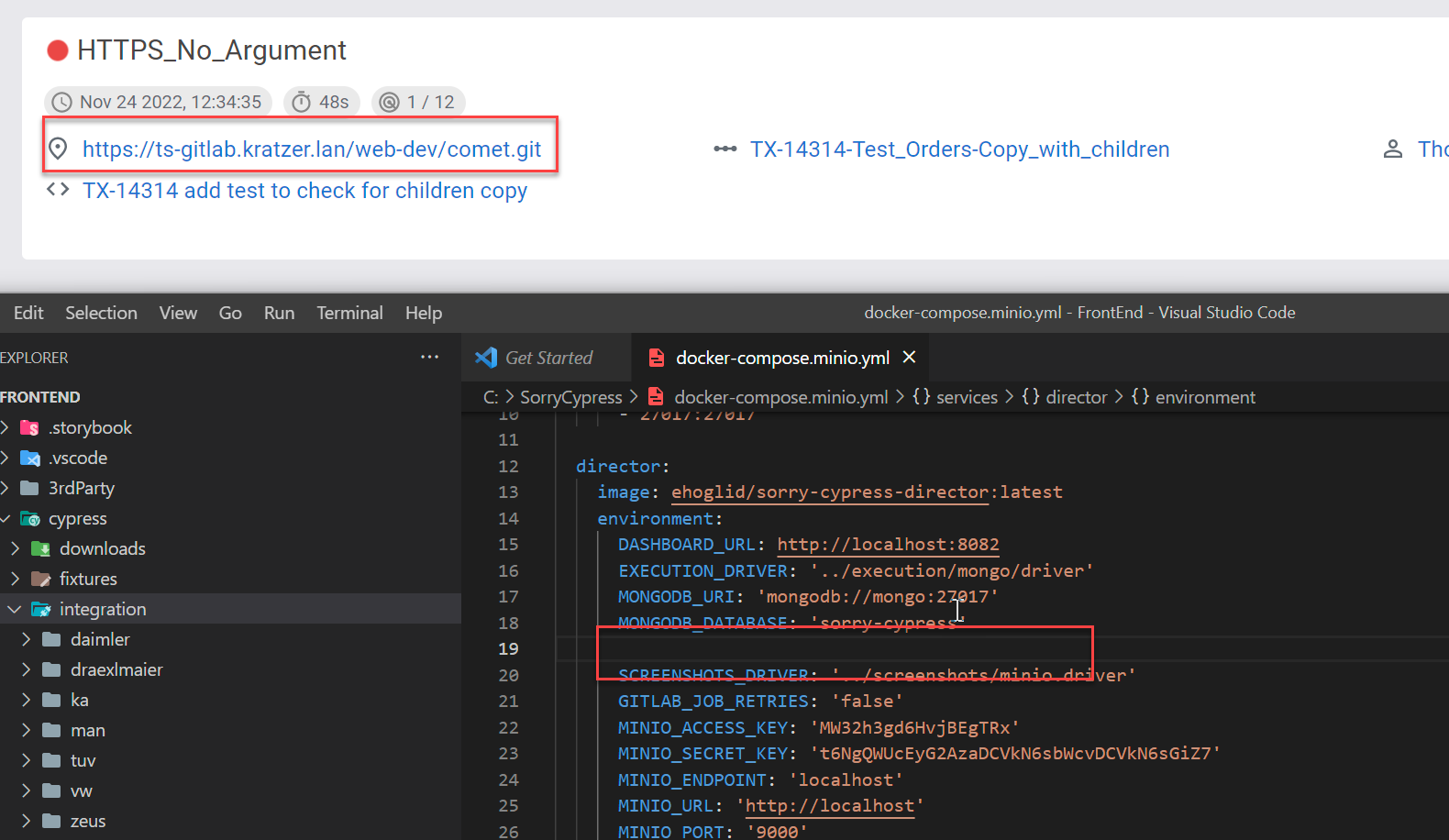1449x840 pixels.
Task: Open the Go menu
Action: pyautogui.click(x=230, y=313)
